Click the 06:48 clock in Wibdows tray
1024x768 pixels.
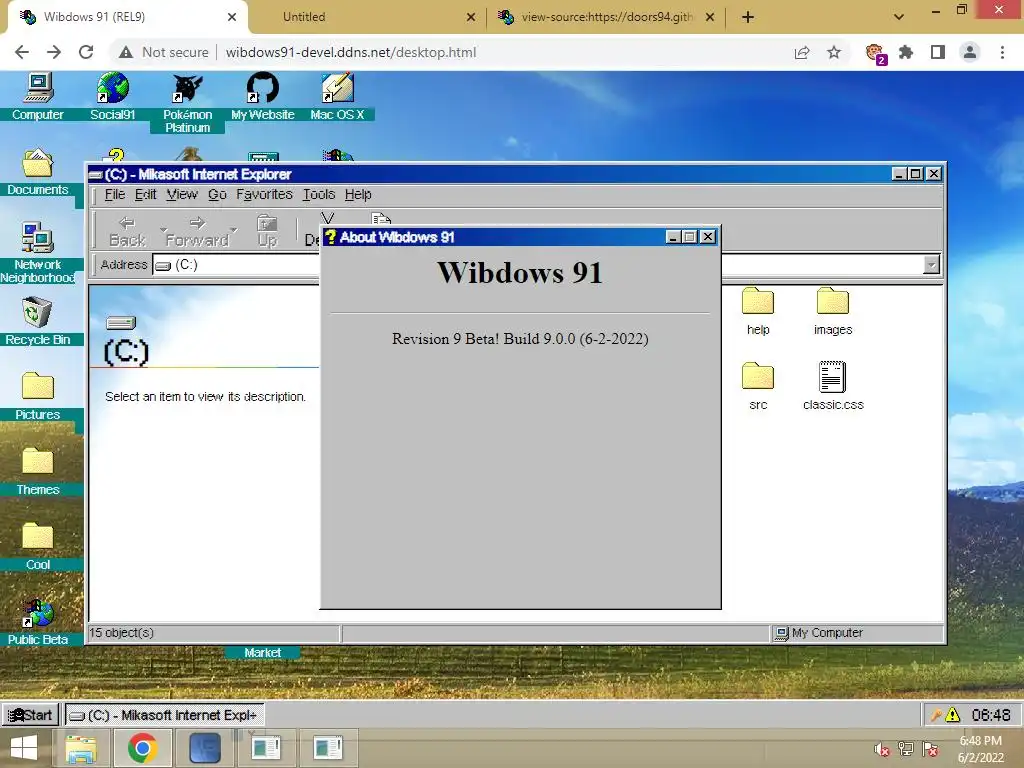point(991,715)
